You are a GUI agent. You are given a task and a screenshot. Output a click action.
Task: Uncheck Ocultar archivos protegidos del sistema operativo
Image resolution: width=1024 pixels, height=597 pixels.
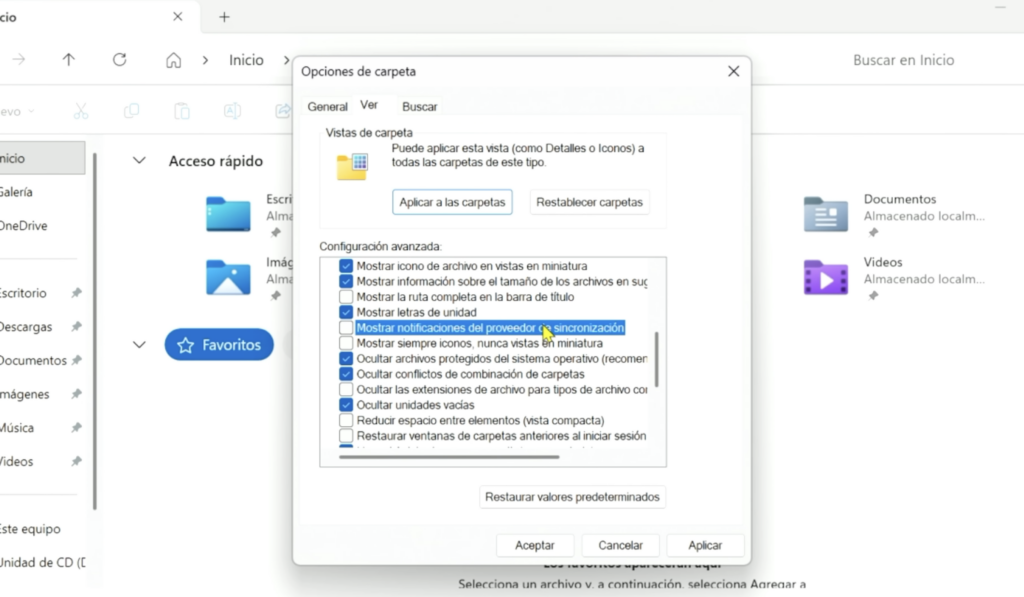pos(346,359)
